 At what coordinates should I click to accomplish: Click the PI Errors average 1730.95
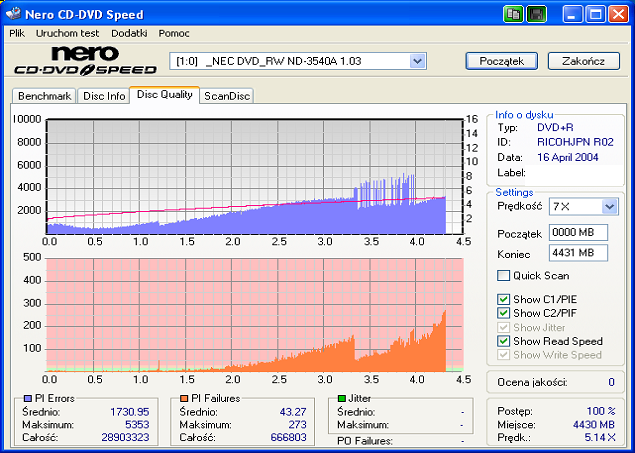(x=130, y=412)
